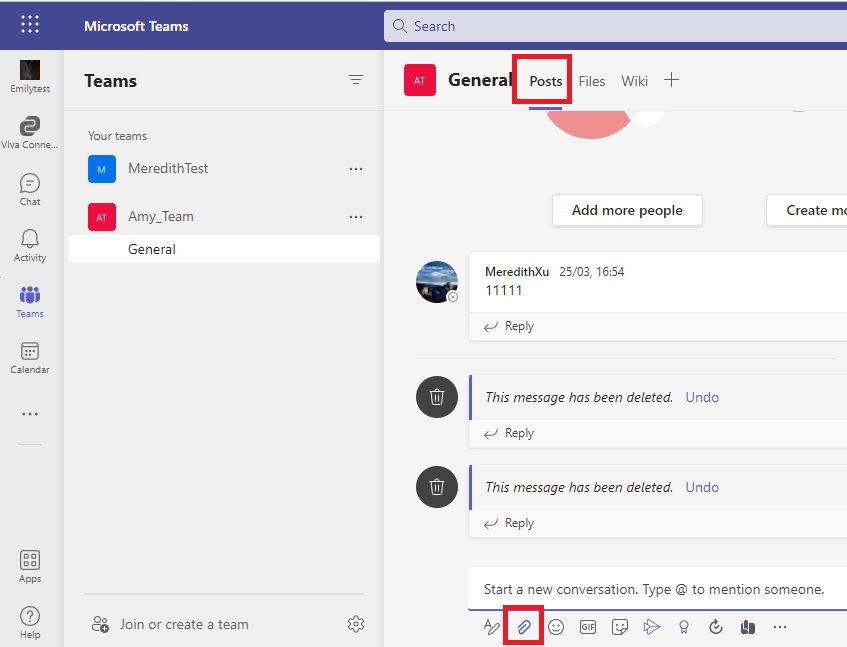
Task: Open the Praise badge icon
Action: [684, 627]
